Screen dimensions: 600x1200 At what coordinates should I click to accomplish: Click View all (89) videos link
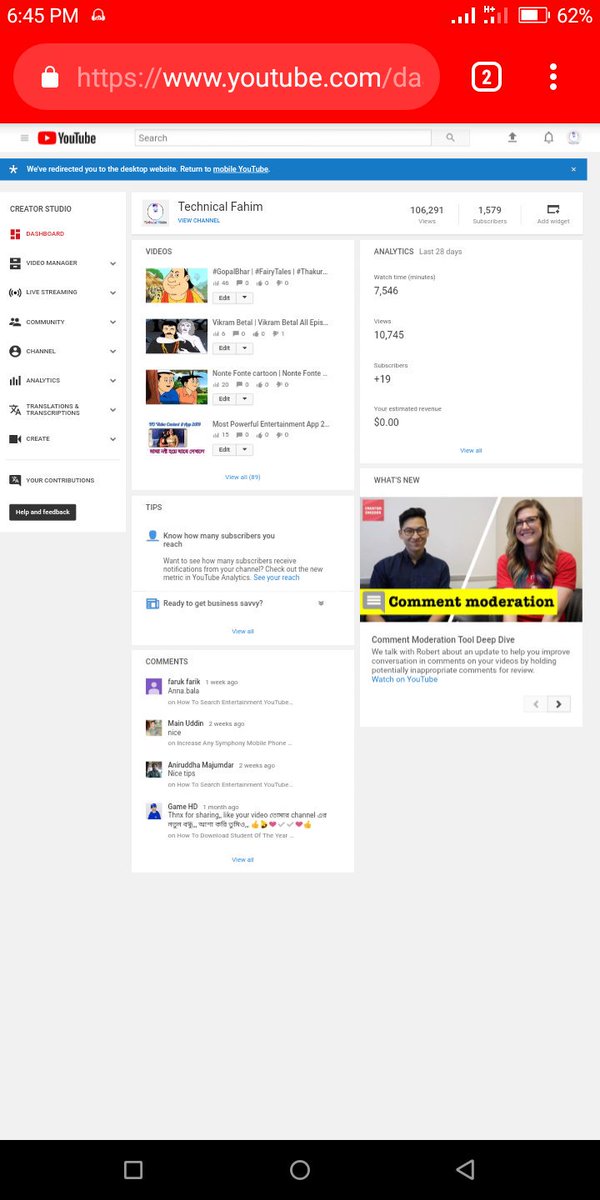[x=243, y=477]
